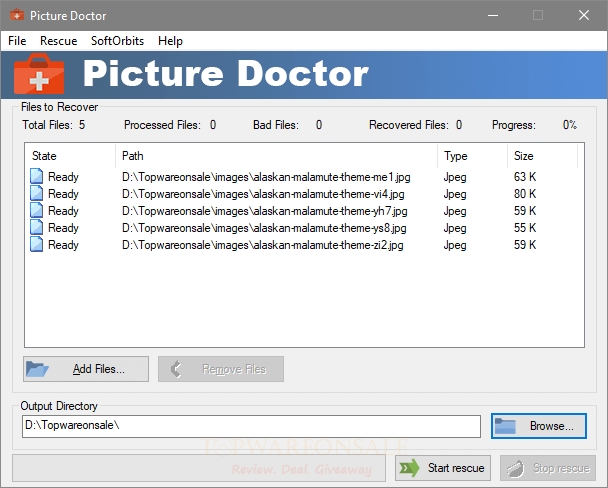Click the Picture Doctor title bar app icon
Viewport: 608px width, 488px height.
(17, 15)
